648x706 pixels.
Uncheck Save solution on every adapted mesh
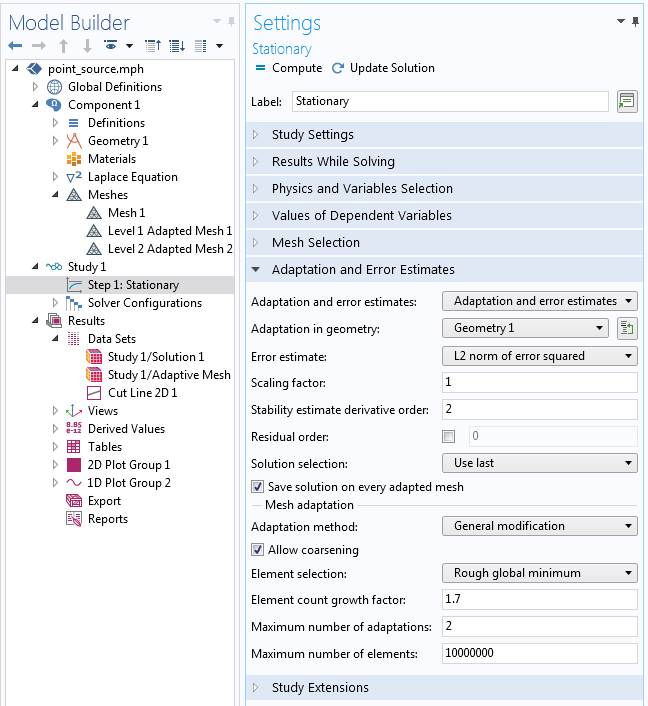pyautogui.click(x=258, y=487)
